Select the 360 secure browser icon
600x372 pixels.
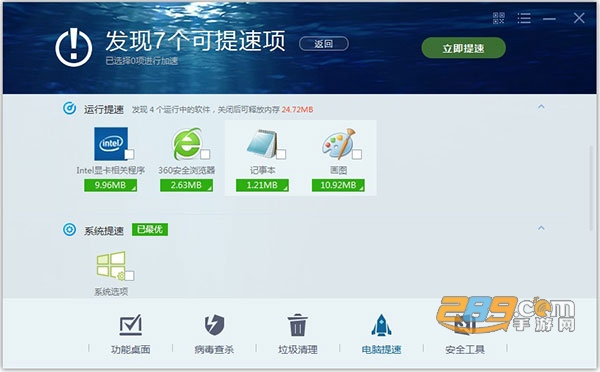[187, 144]
